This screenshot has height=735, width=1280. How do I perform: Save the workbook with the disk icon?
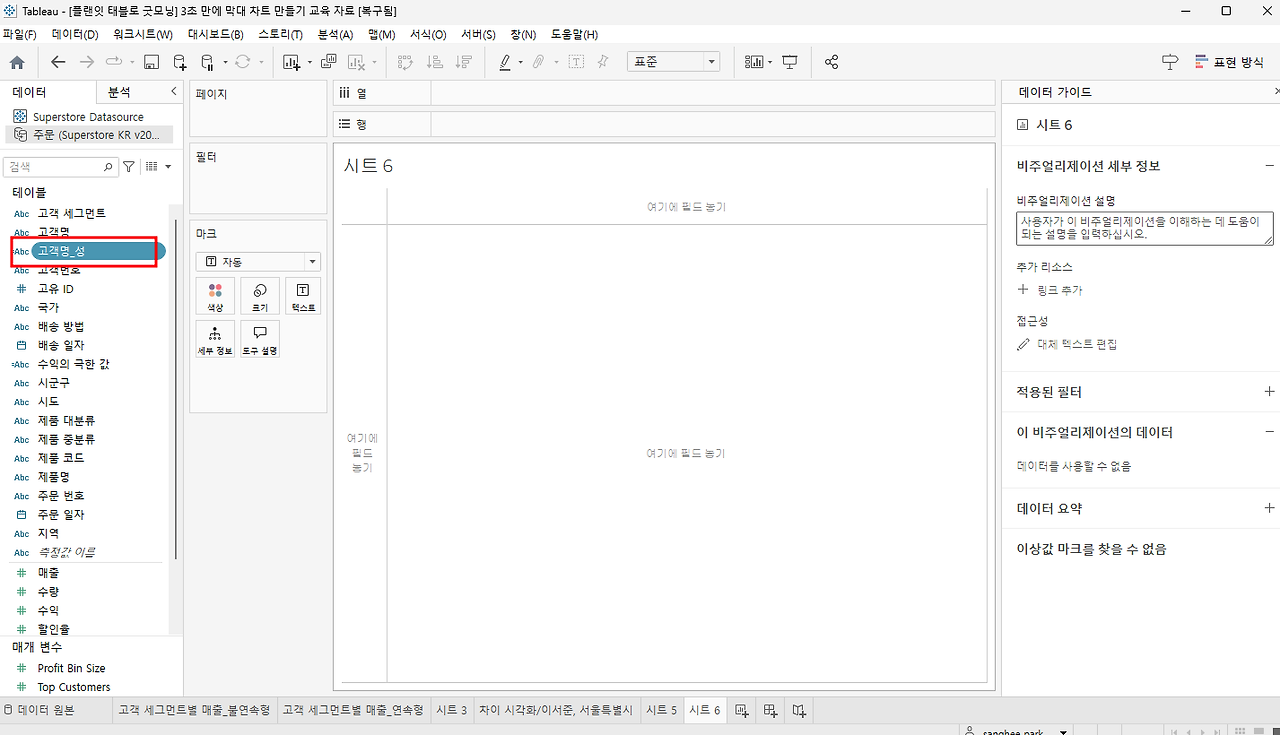click(151, 62)
